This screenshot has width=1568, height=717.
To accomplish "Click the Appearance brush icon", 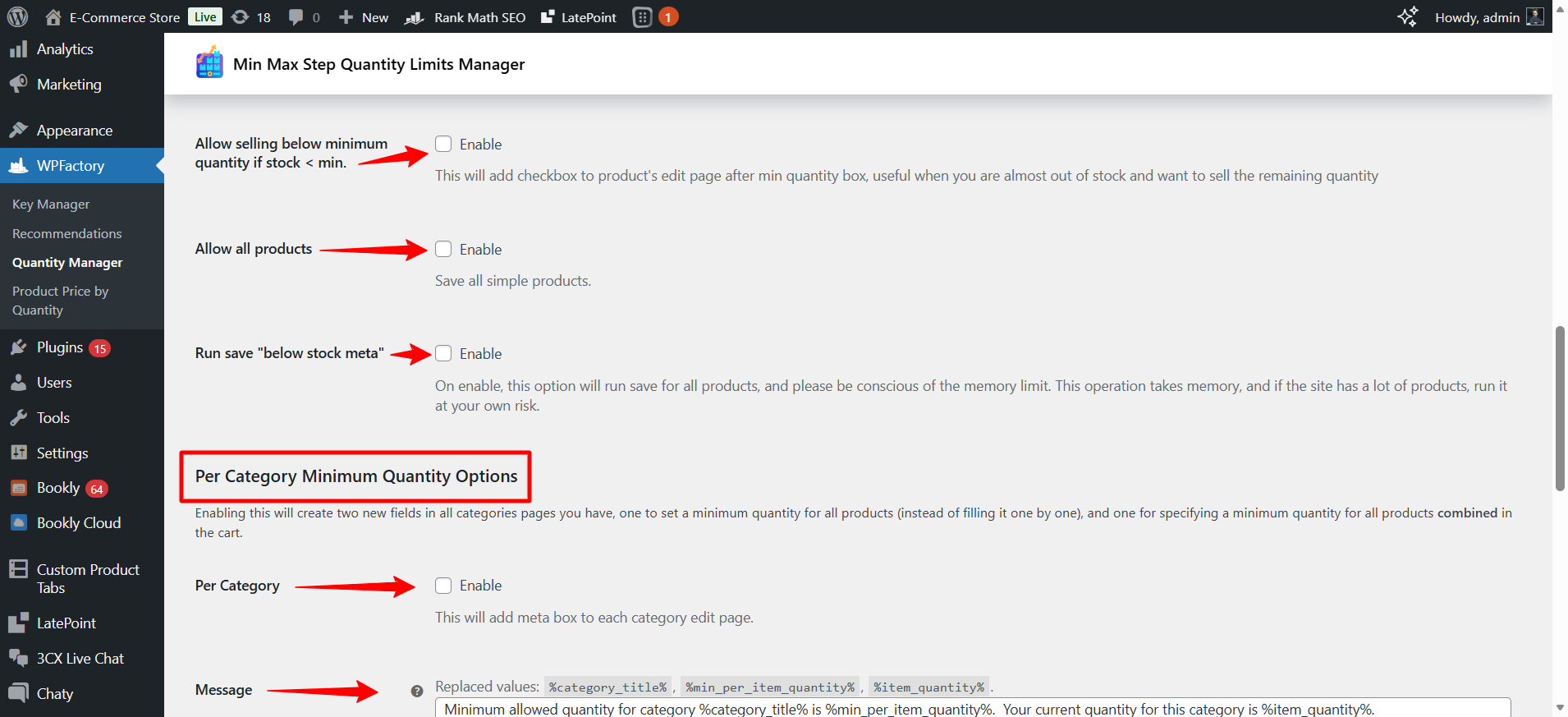I will [x=18, y=130].
